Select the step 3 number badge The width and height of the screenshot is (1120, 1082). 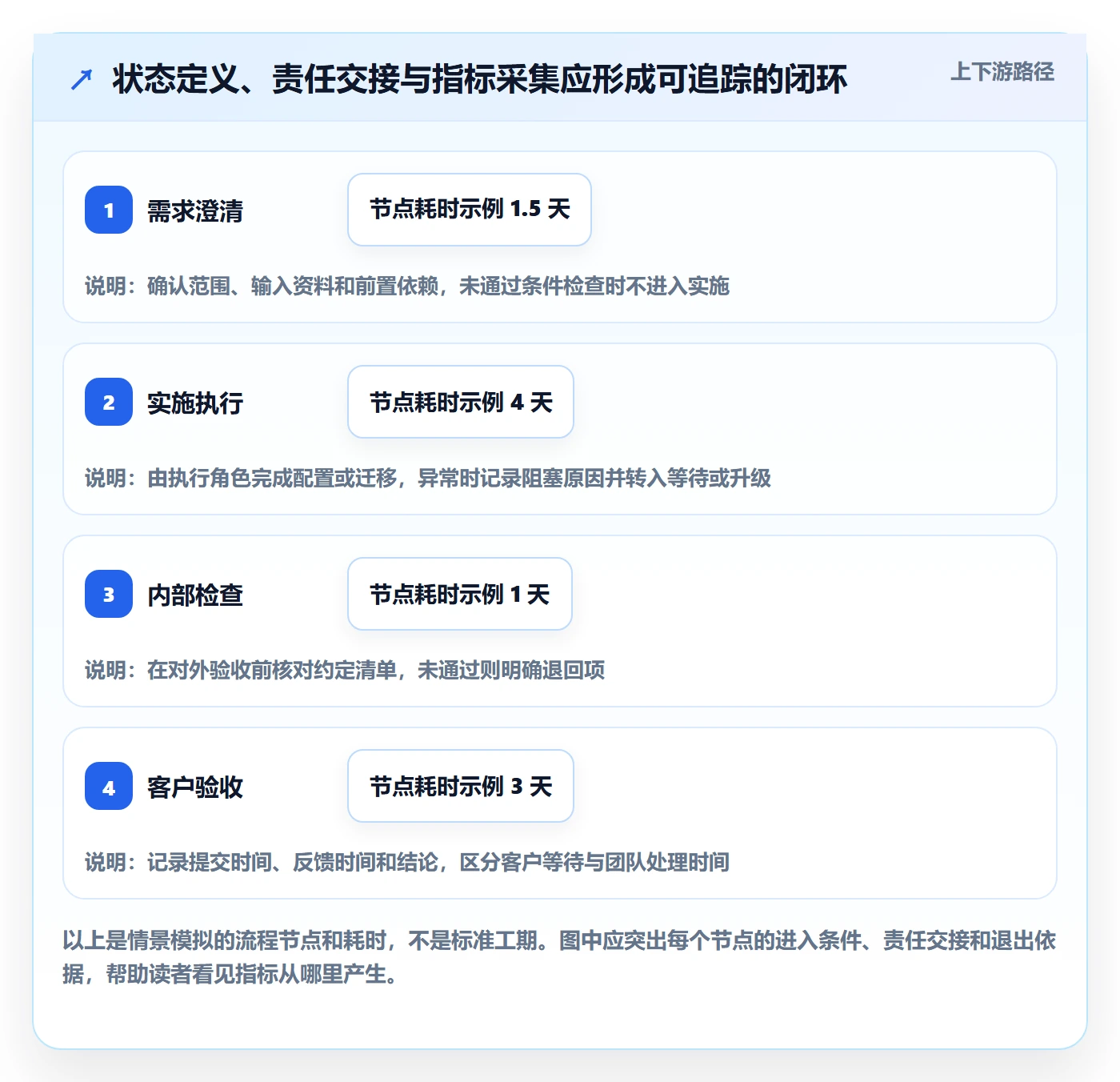point(109,594)
